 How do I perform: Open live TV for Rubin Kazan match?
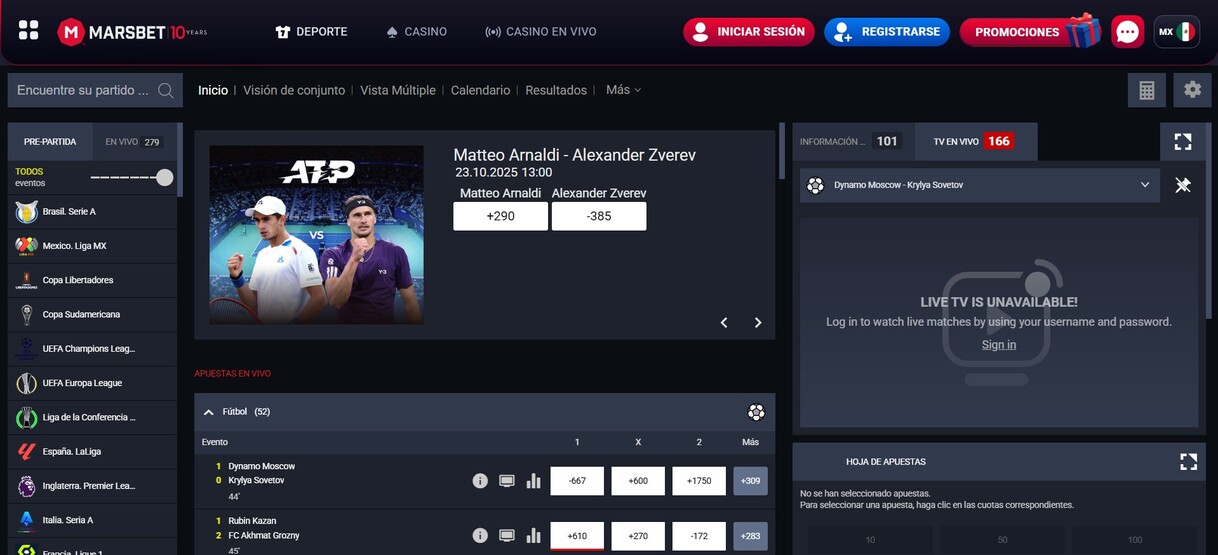tap(507, 536)
